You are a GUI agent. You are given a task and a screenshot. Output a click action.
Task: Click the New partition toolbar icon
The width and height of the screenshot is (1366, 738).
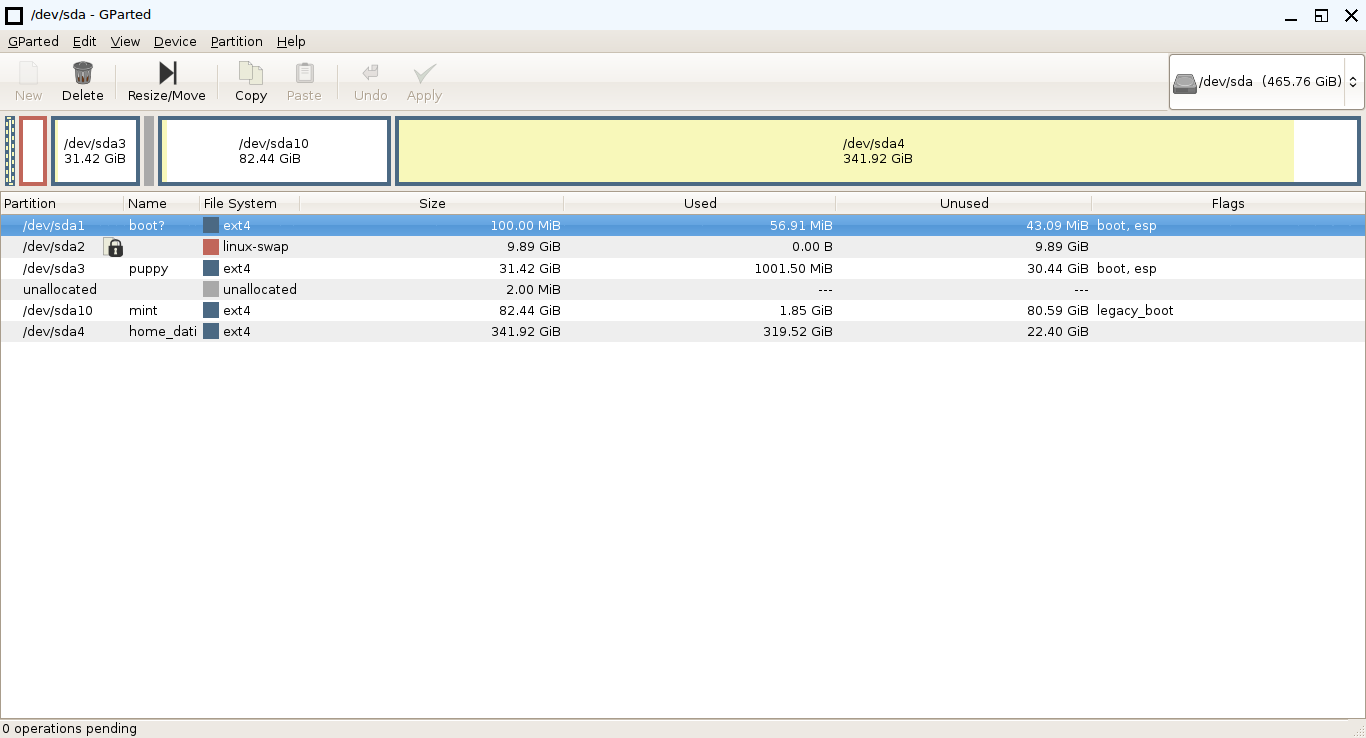click(x=28, y=73)
